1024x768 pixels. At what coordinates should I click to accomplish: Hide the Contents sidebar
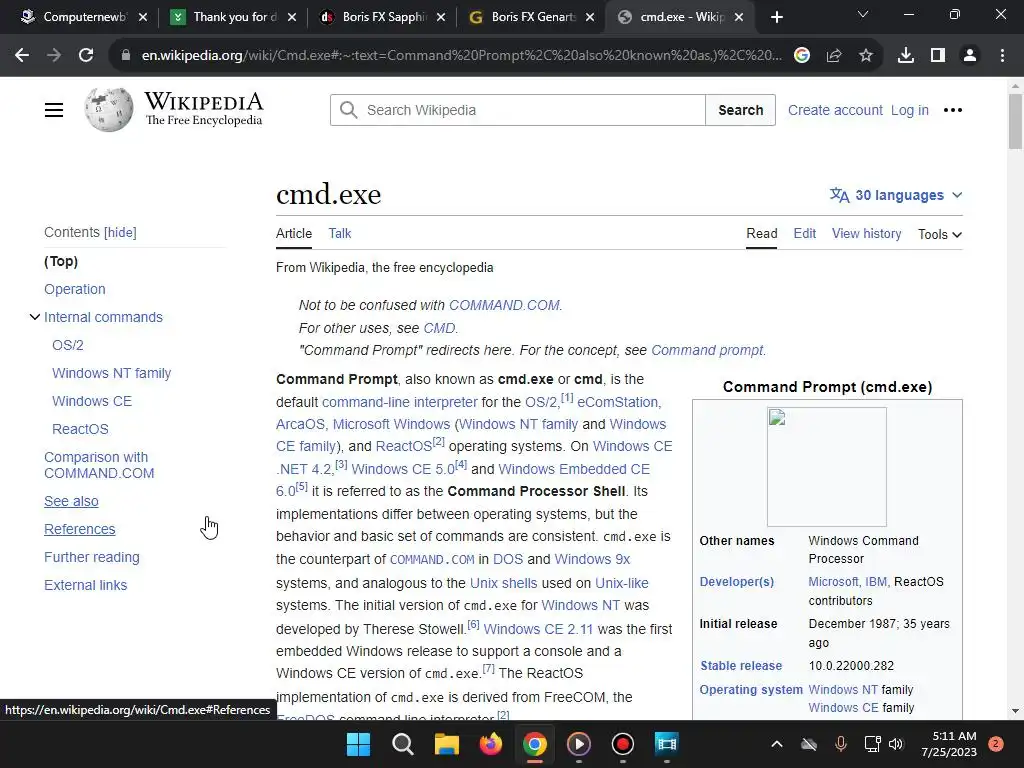pyautogui.click(x=121, y=232)
